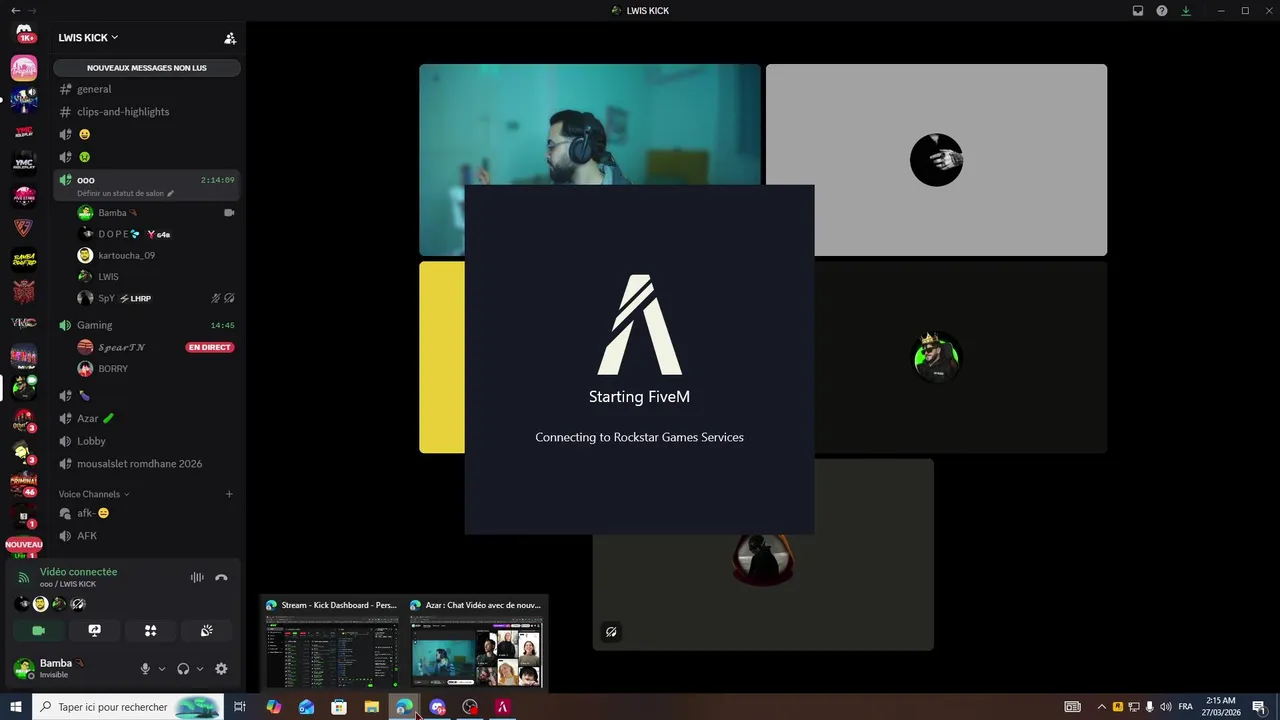This screenshot has height=720, width=1280.
Task: Open Discord user settings gear
Action: pos(221,669)
